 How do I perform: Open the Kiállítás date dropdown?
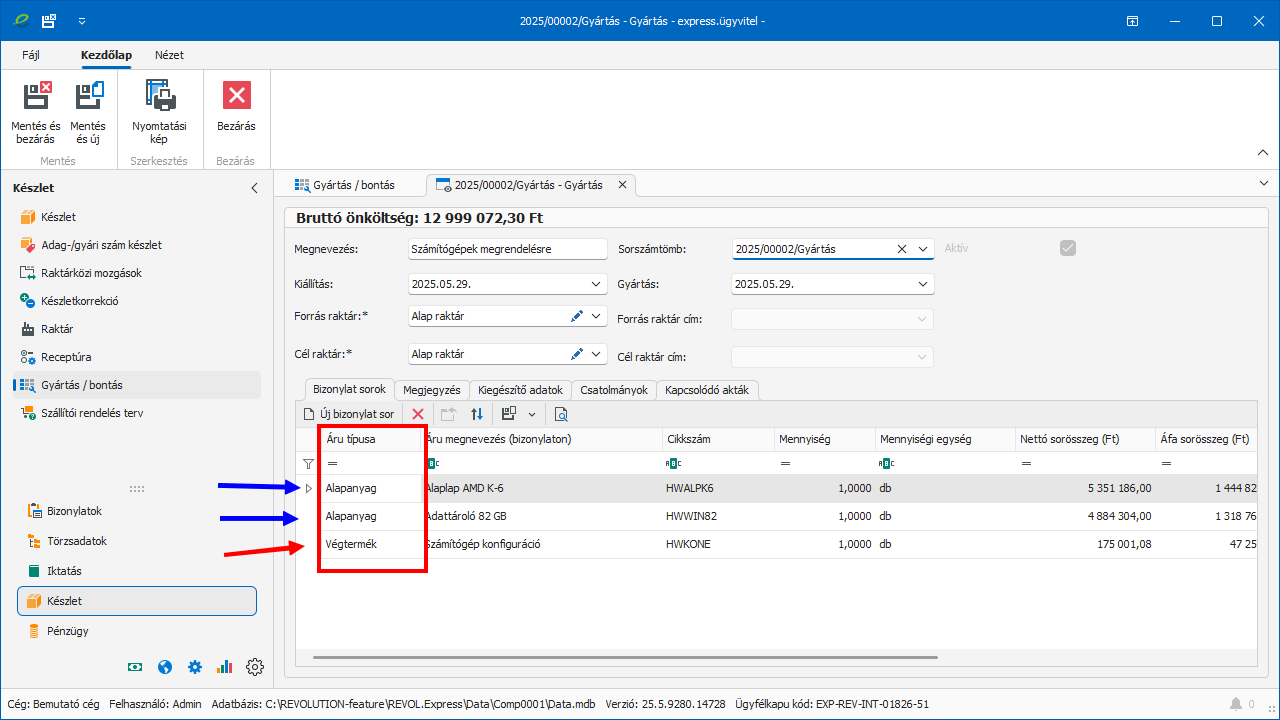[598, 284]
